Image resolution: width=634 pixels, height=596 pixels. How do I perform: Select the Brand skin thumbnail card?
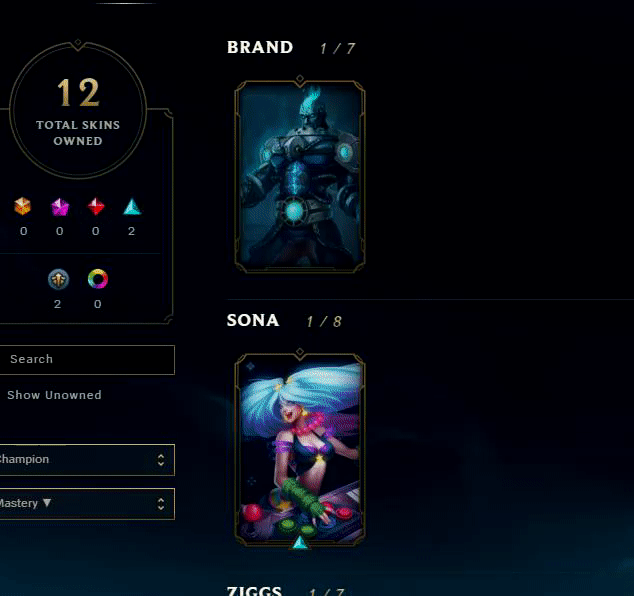pos(300,177)
